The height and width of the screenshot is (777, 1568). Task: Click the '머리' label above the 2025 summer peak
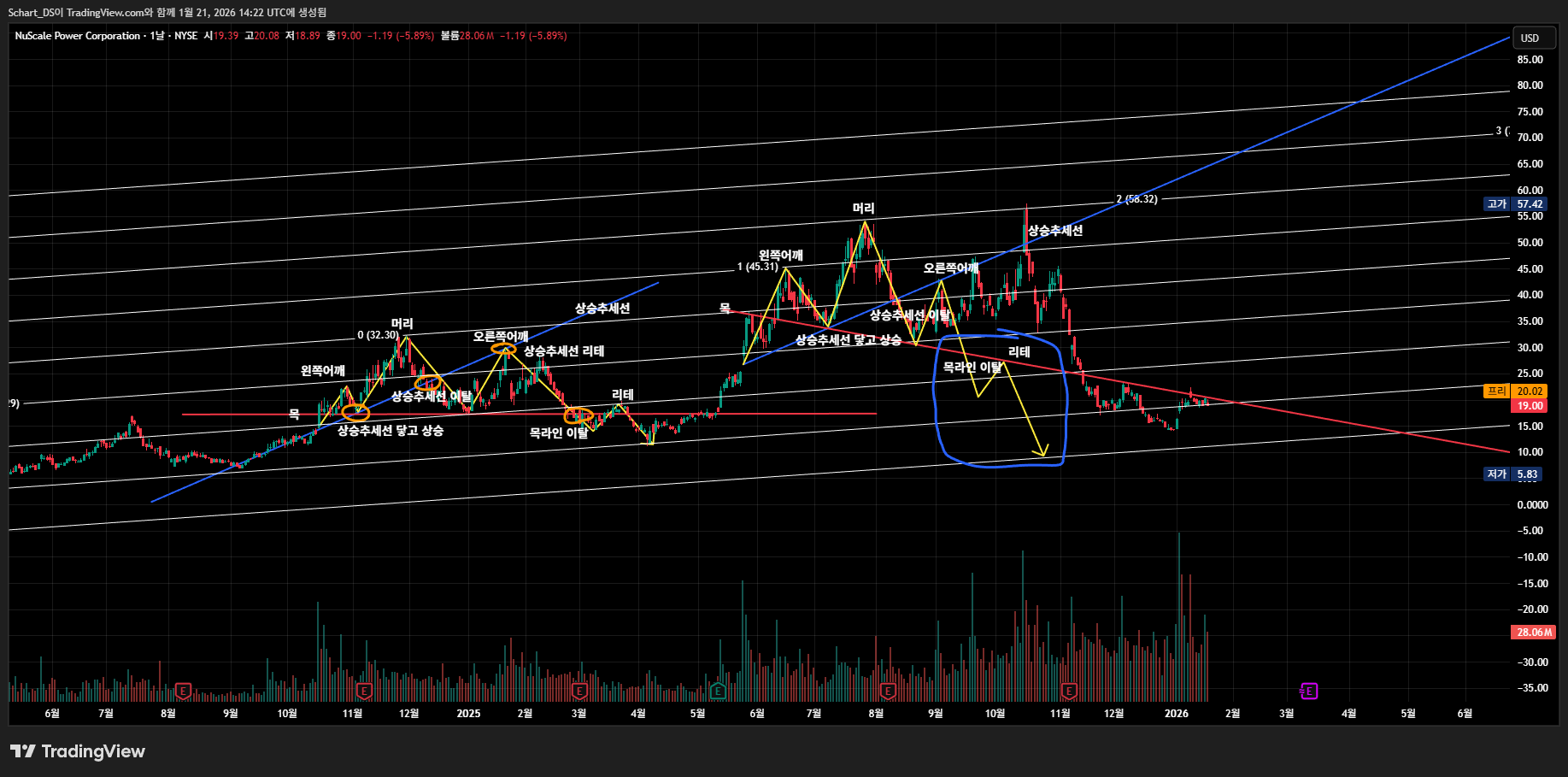click(x=864, y=209)
